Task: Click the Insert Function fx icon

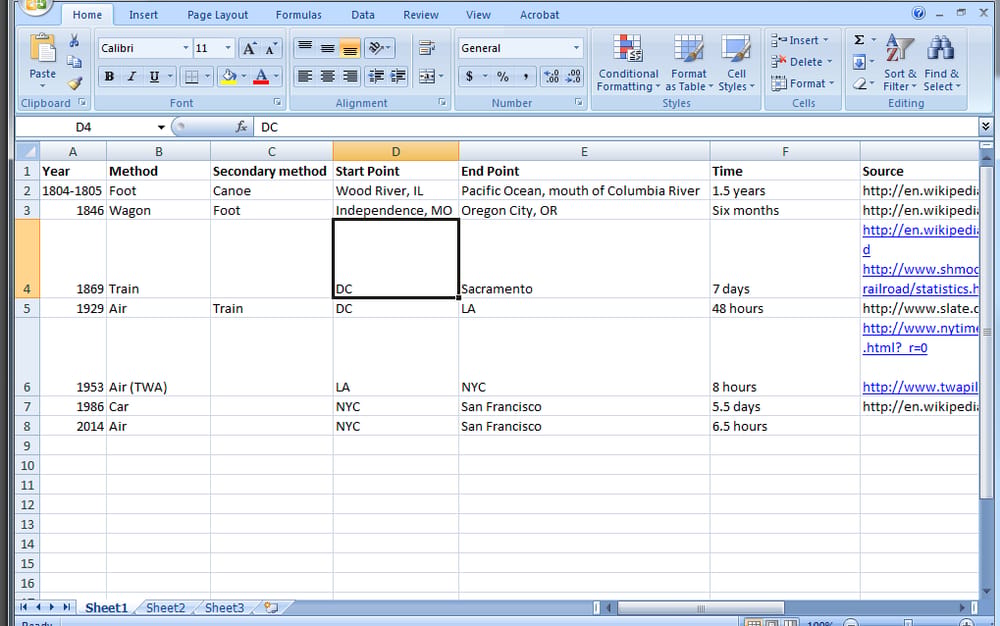Action: tap(241, 127)
